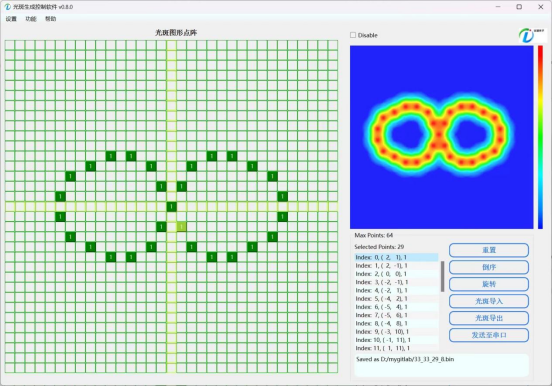Click the 重置 reset button
Viewport: 552px width, 387px height.
pyautogui.click(x=489, y=250)
